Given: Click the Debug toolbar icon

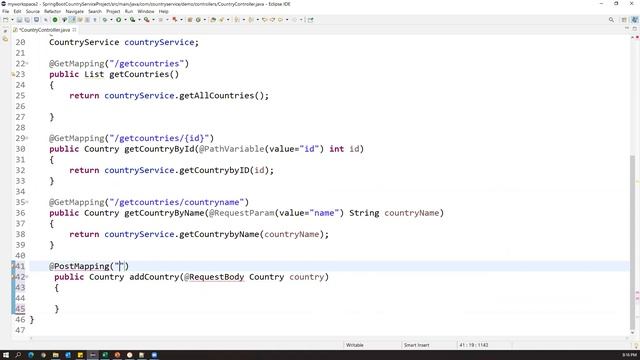Looking at the screenshot, I should pyautogui.click(x=105, y=20).
